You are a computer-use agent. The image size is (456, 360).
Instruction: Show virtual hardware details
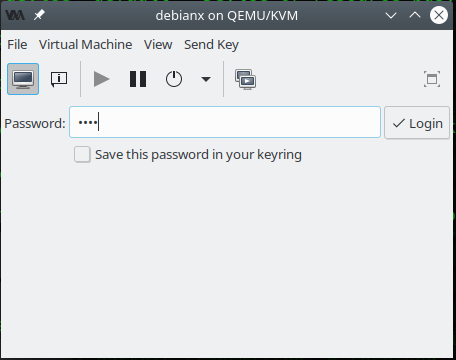click(59, 79)
